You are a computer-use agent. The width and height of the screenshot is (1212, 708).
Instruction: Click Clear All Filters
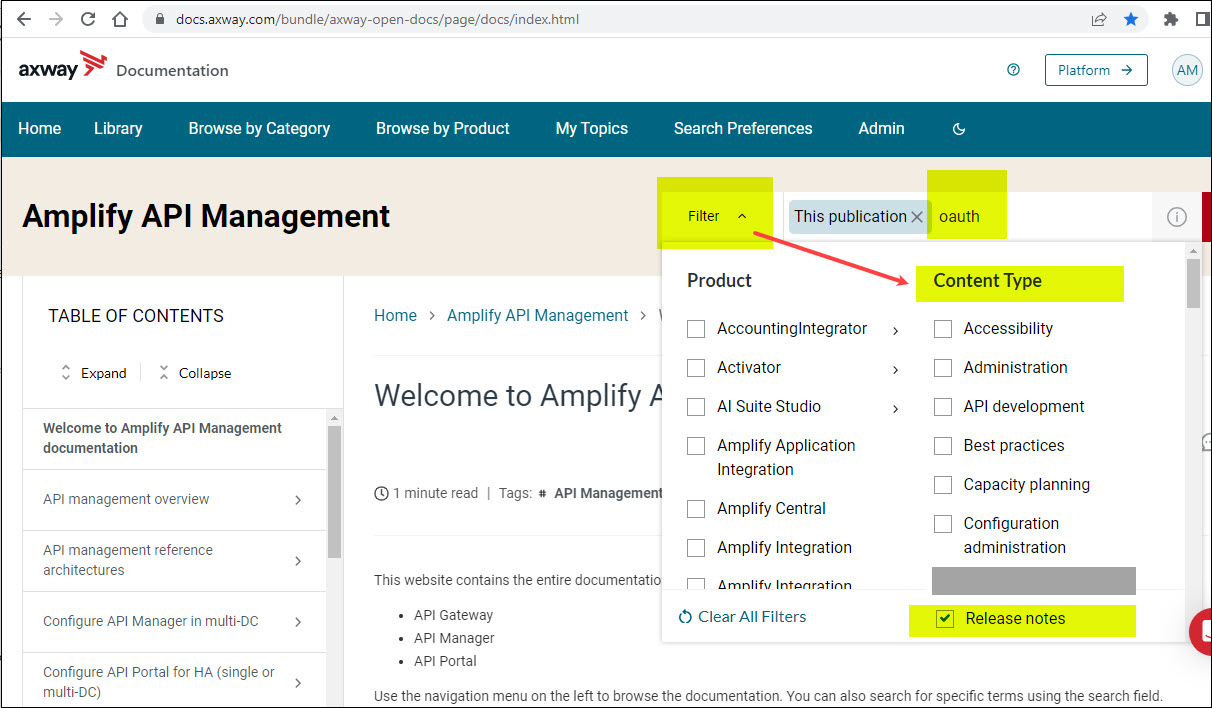tap(742, 617)
